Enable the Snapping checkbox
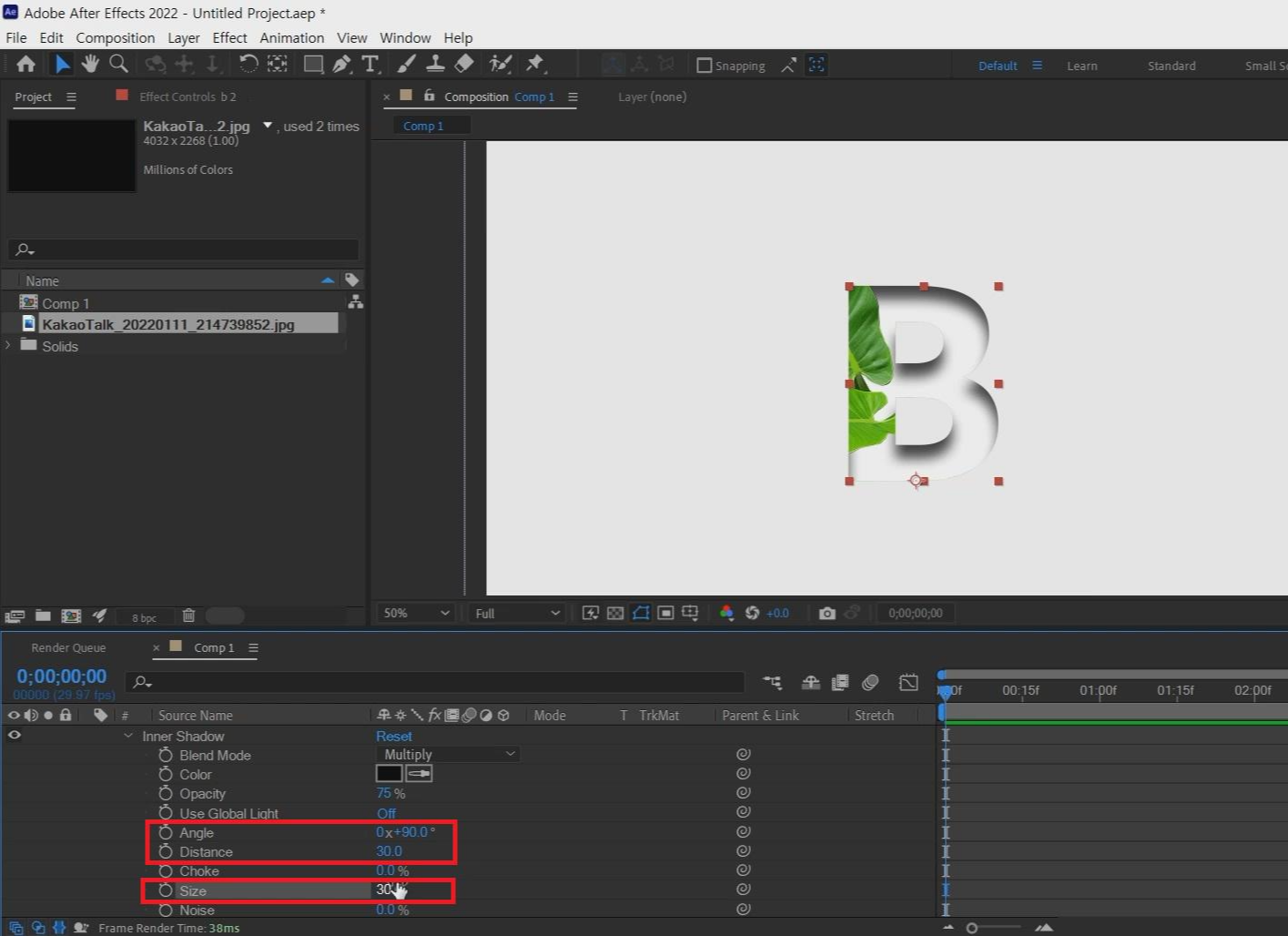 pyautogui.click(x=704, y=66)
